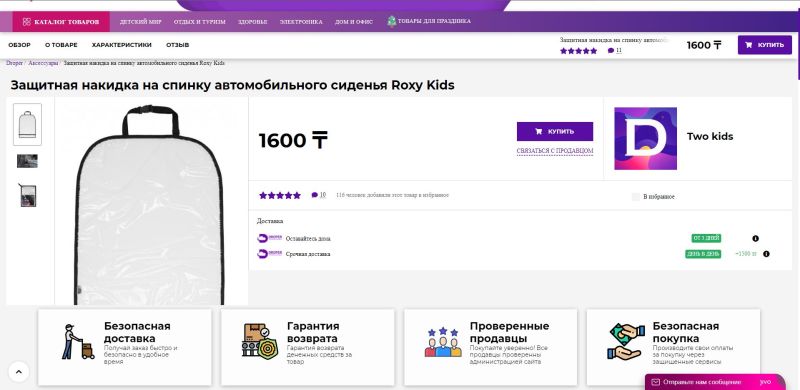Open the Детский мир menu
Screen dimensions: 800x390
tap(140, 22)
